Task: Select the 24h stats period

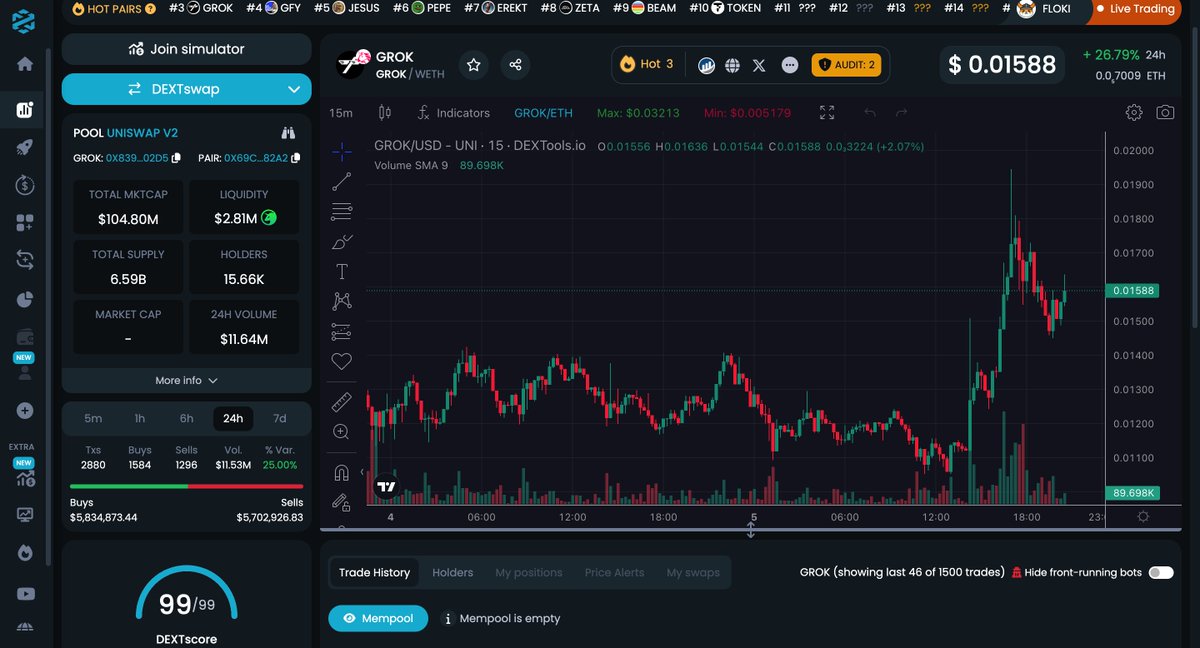Action: [x=233, y=418]
